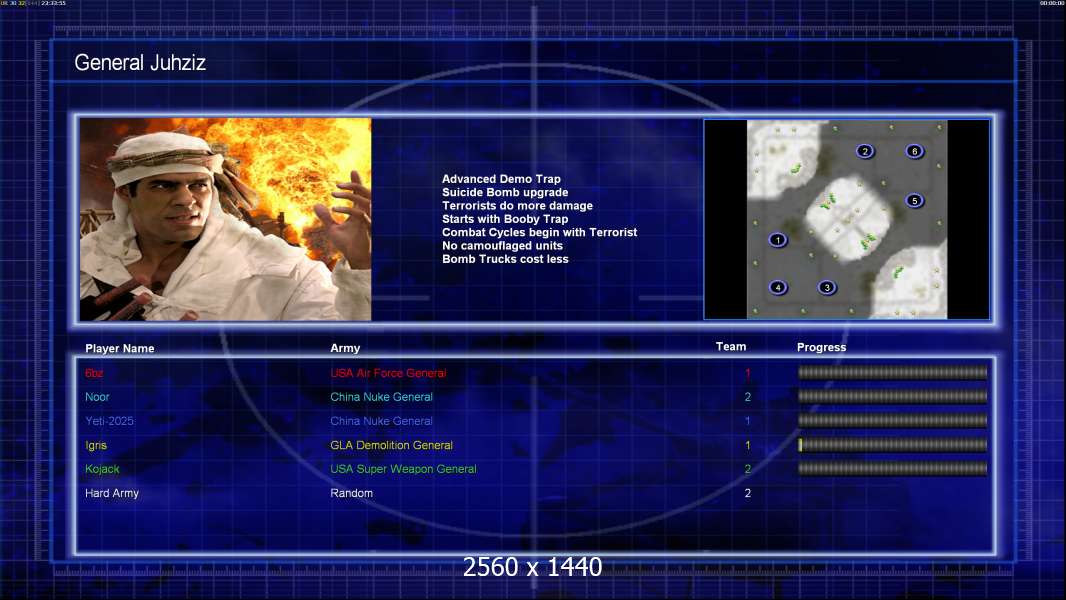Image resolution: width=1066 pixels, height=600 pixels.
Task: Select player Noor in the list
Action: 97,397
